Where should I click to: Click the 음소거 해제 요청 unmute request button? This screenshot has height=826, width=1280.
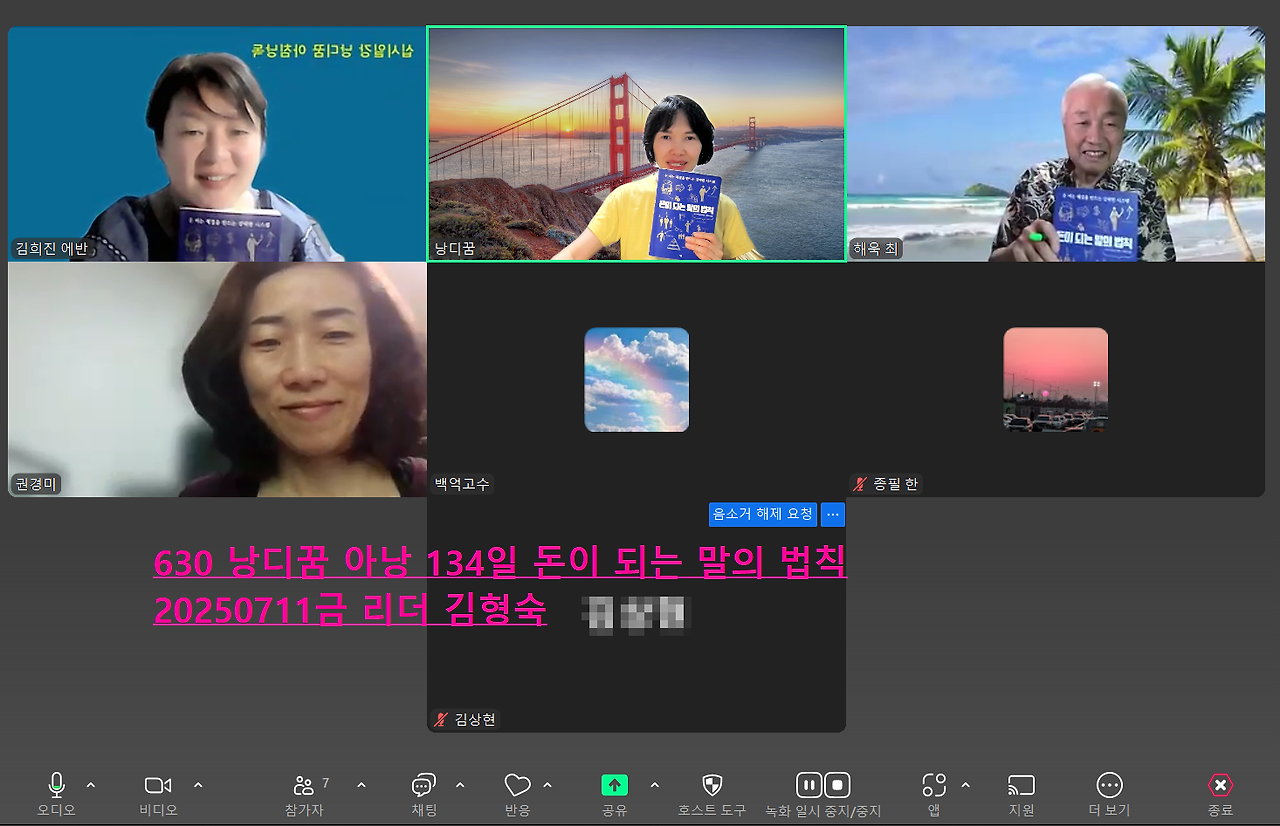(x=763, y=514)
